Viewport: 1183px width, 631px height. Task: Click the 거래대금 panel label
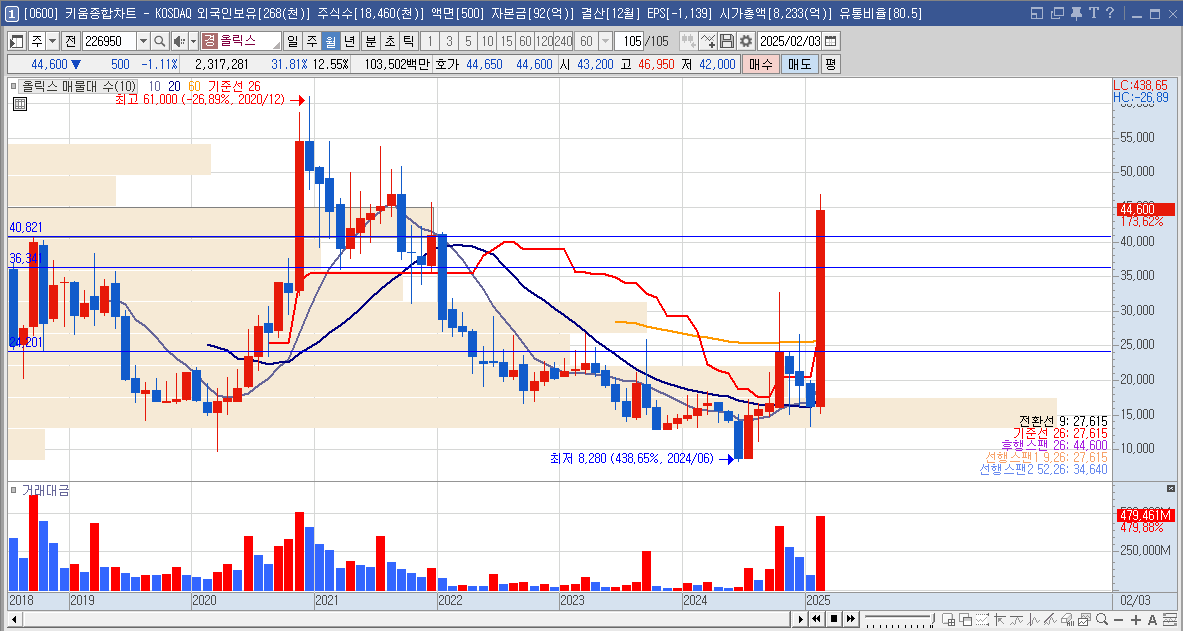[x=45, y=490]
